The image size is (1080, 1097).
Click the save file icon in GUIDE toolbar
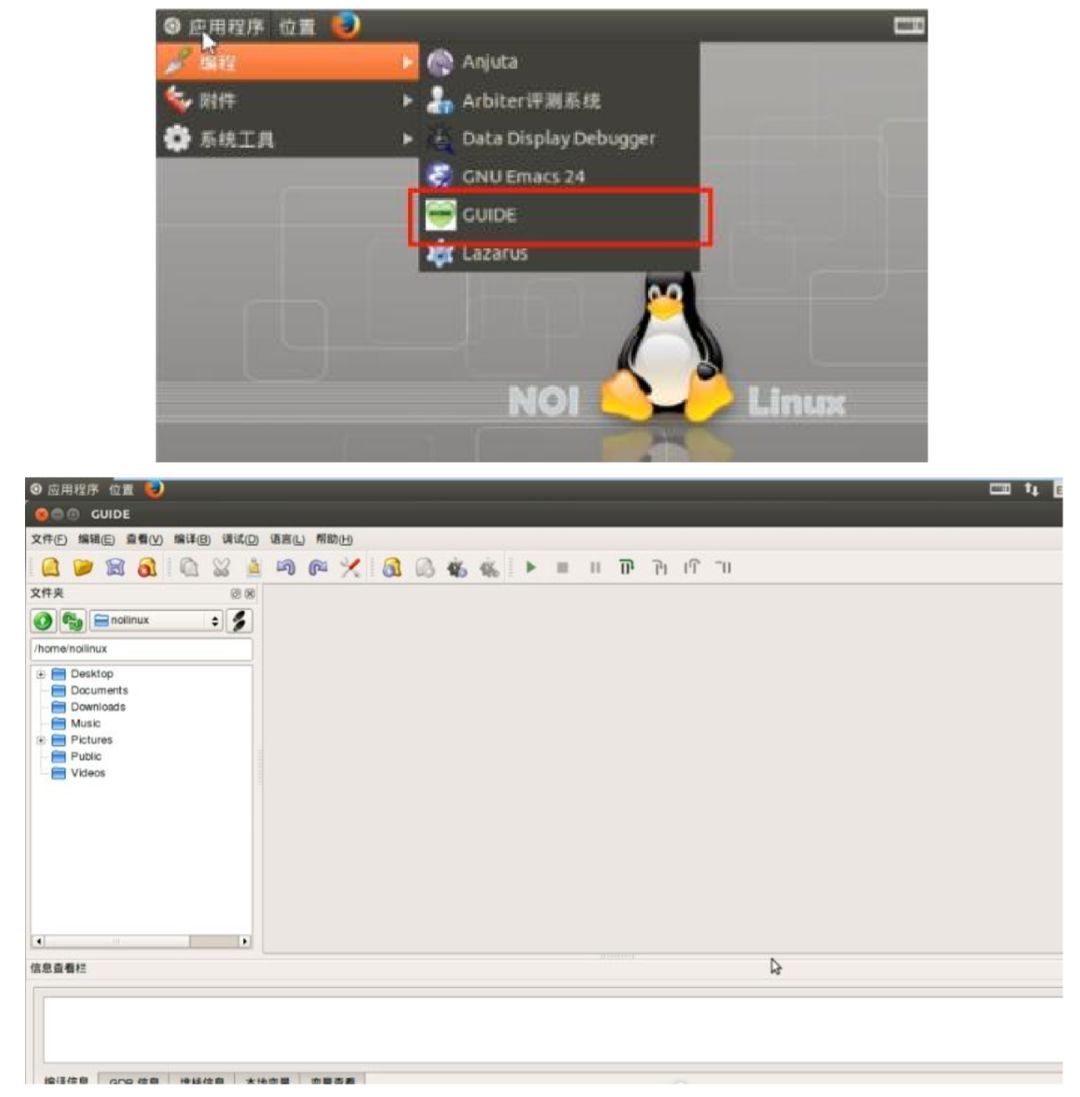tap(115, 567)
